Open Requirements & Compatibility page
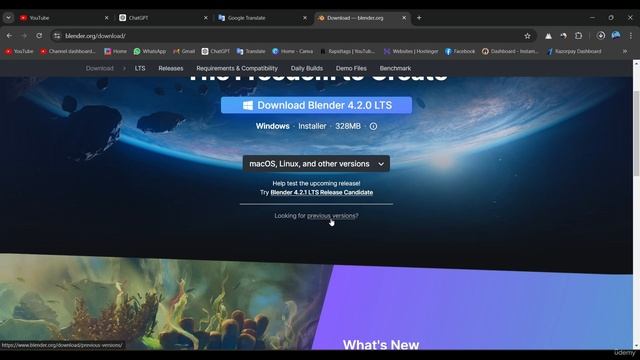Image resolution: width=640 pixels, height=360 pixels. (x=237, y=68)
